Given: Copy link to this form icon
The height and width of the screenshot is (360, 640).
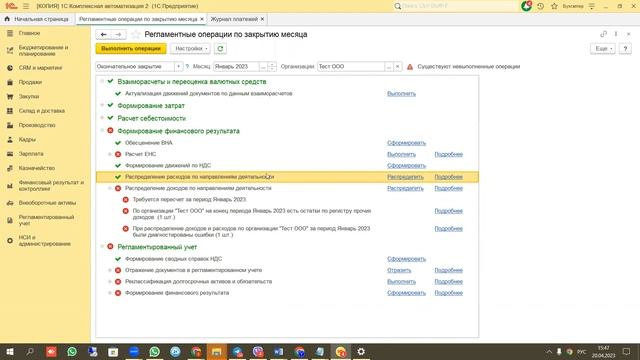Looking at the screenshot, I should (603, 34).
